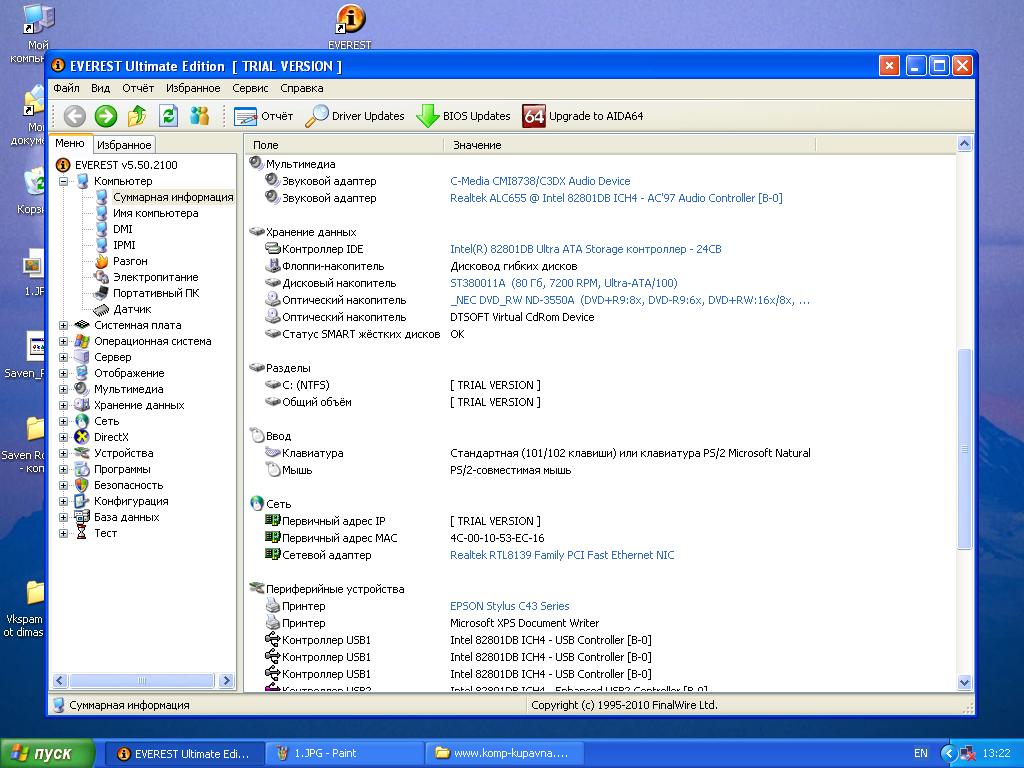Screen dimensions: 1024x768
Task: Click the Up folder arrow icon
Action: (137, 116)
